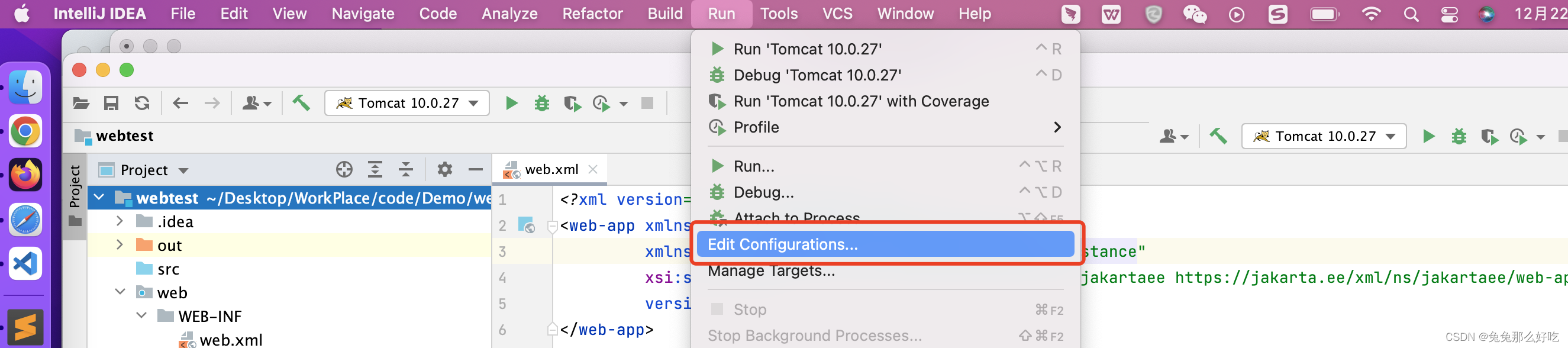Open Safari from the Dock
1568x348 pixels.
(x=25, y=220)
